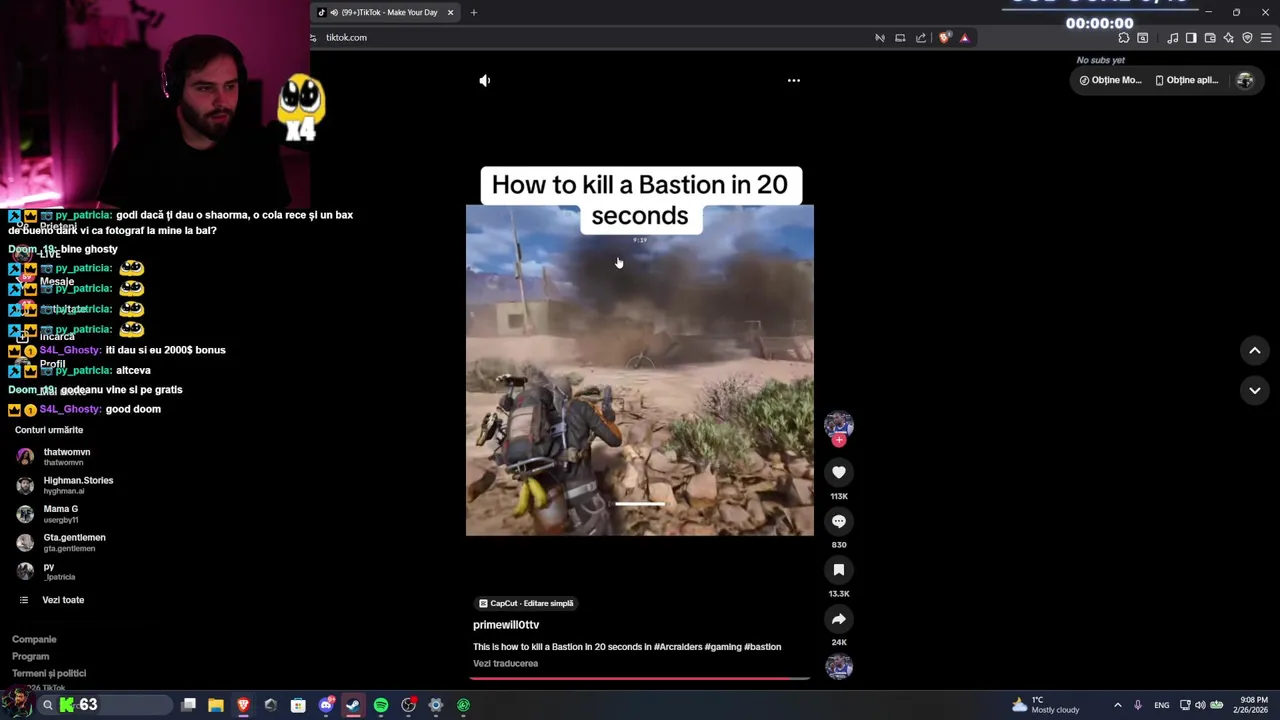Open spinning sound disc below share
Screen dimensions: 1280x720
point(839,667)
